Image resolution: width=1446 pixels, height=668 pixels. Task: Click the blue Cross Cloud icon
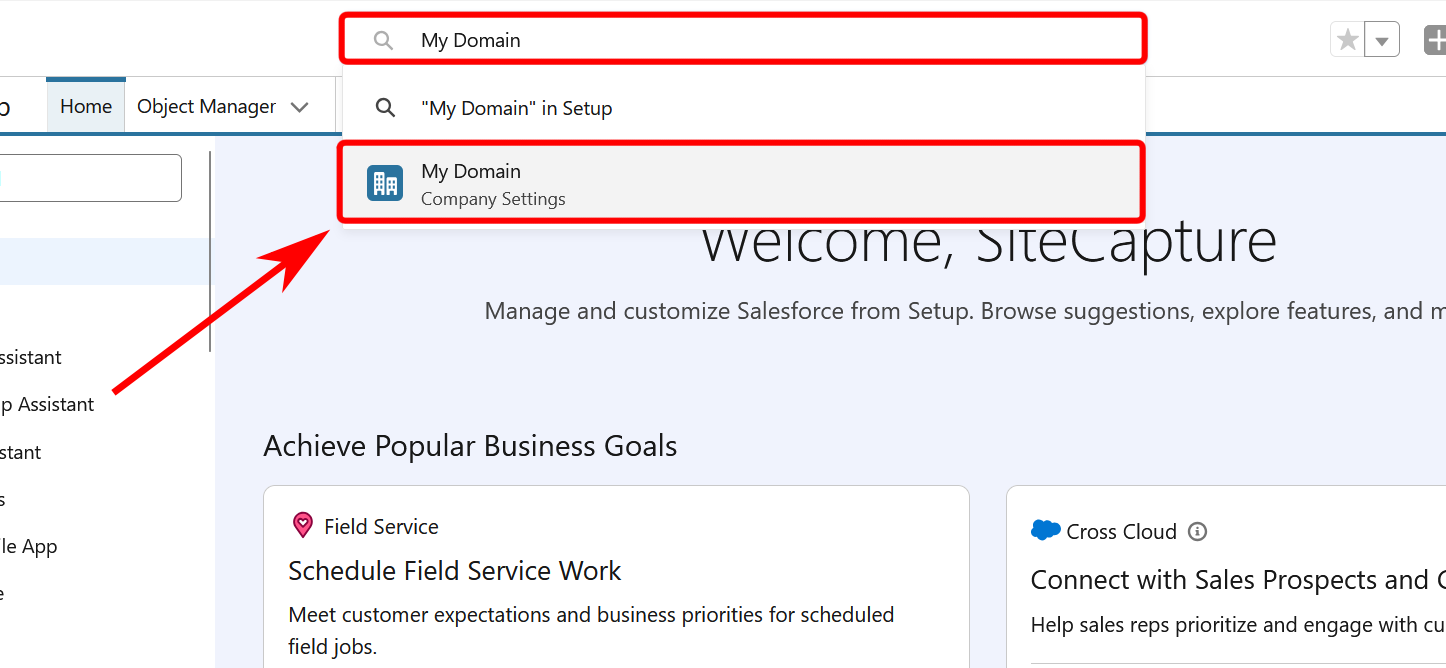[x=1045, y=530]
